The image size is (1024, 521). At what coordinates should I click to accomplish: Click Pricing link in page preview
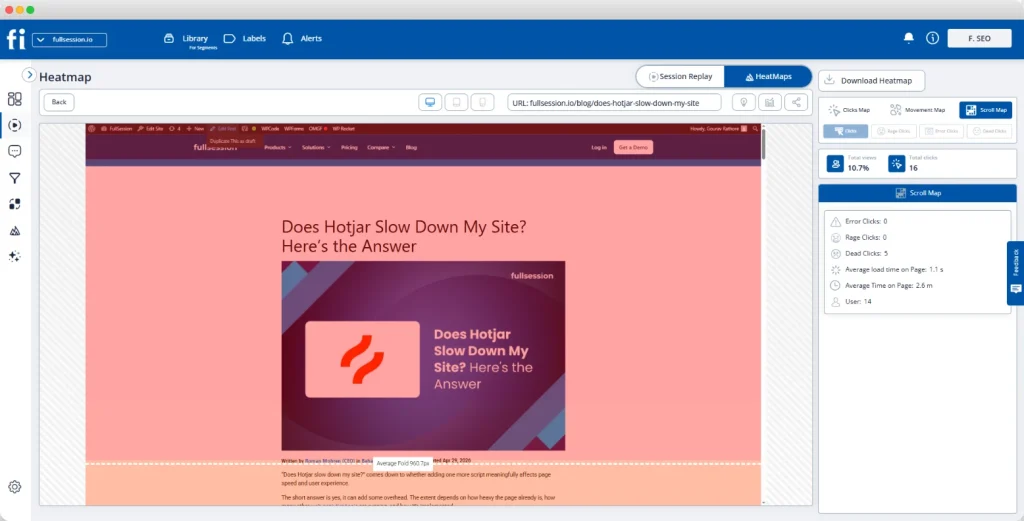point(349,148)
